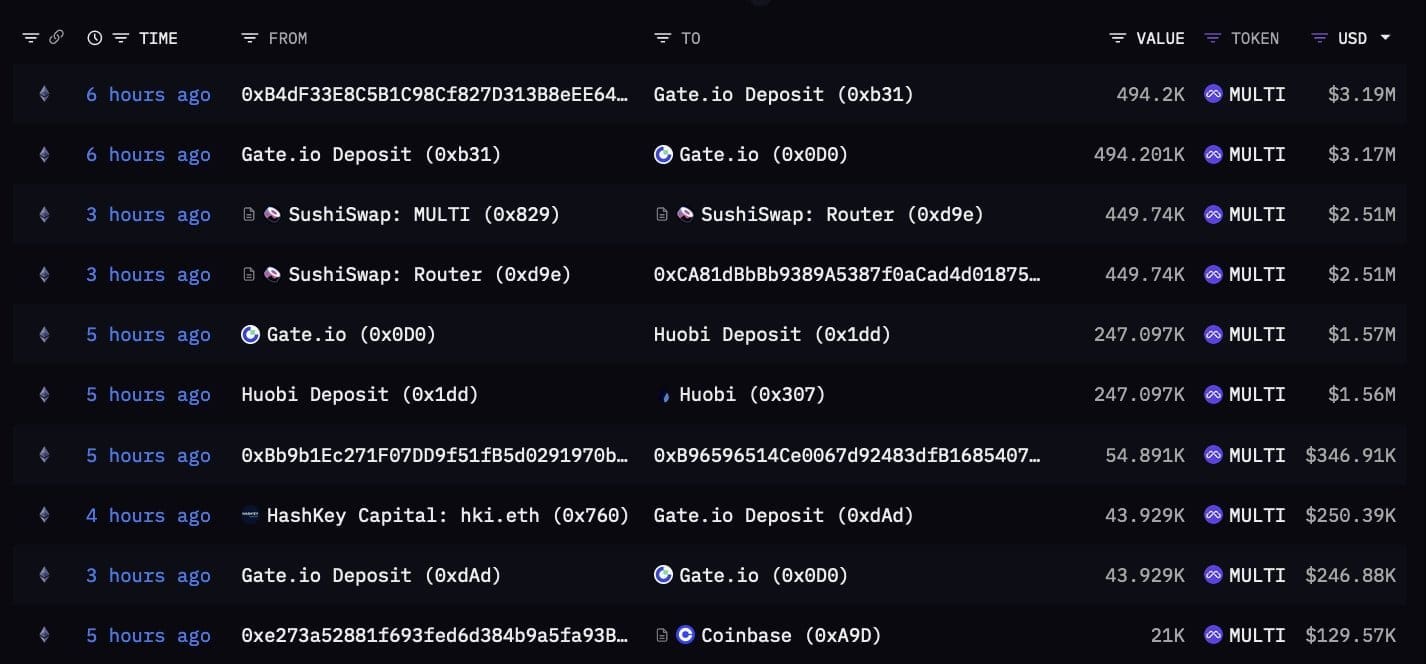1426x664 pixels.
Task: Click MULTI token icon in first row
Action: pos(1213,94)
